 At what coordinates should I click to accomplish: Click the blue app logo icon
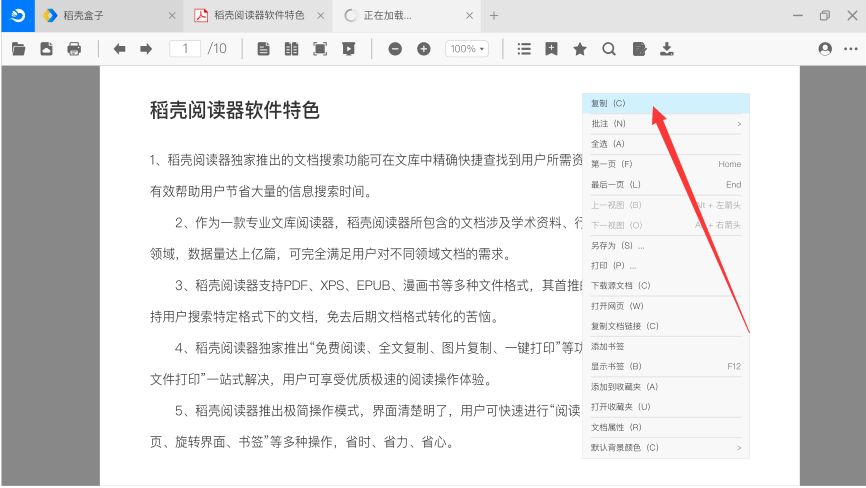point(18,15)
